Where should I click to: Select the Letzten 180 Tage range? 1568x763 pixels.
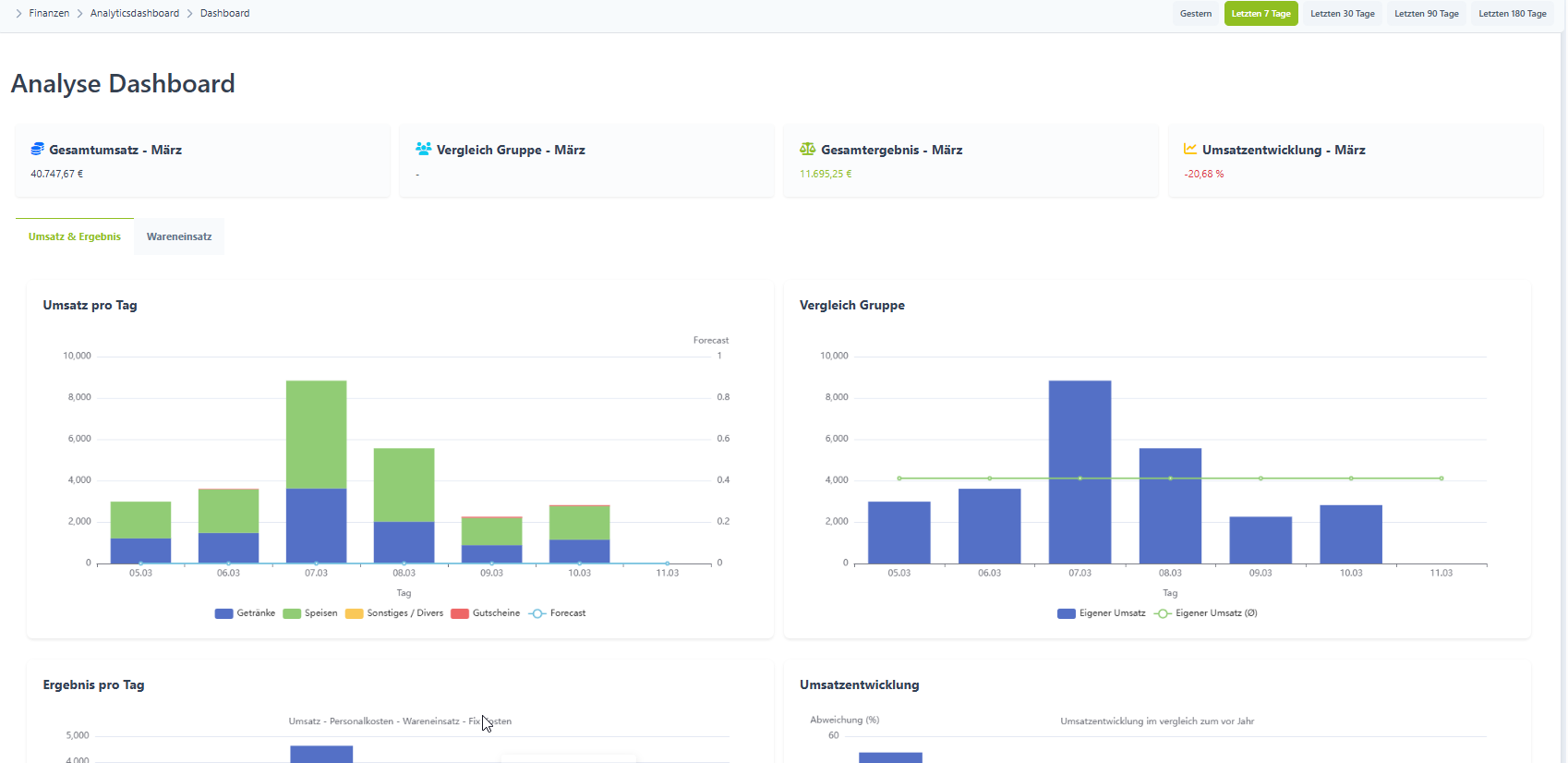(1513, 14)
